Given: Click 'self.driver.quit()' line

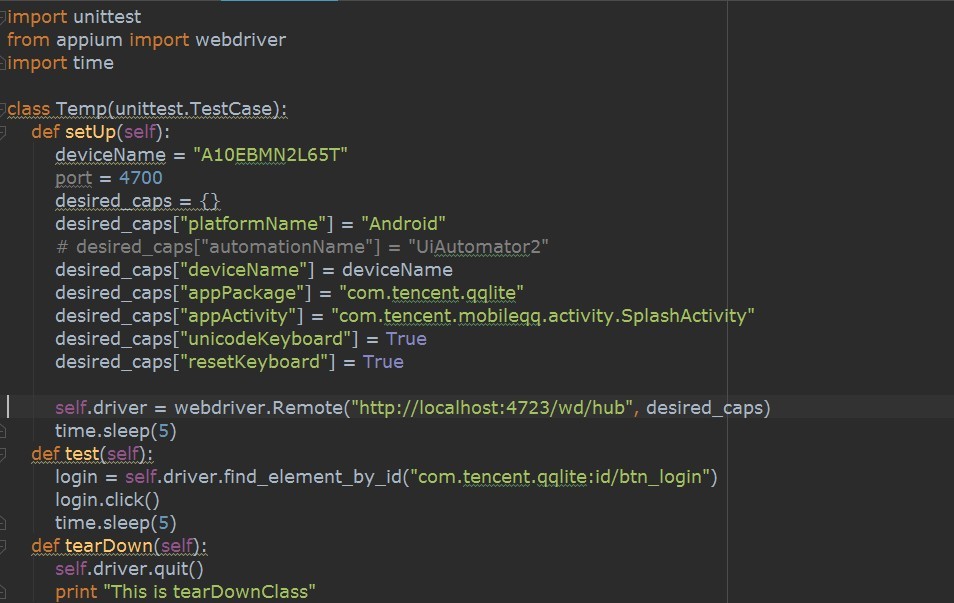Looking at the screenshot, I should tap(129, 569).
